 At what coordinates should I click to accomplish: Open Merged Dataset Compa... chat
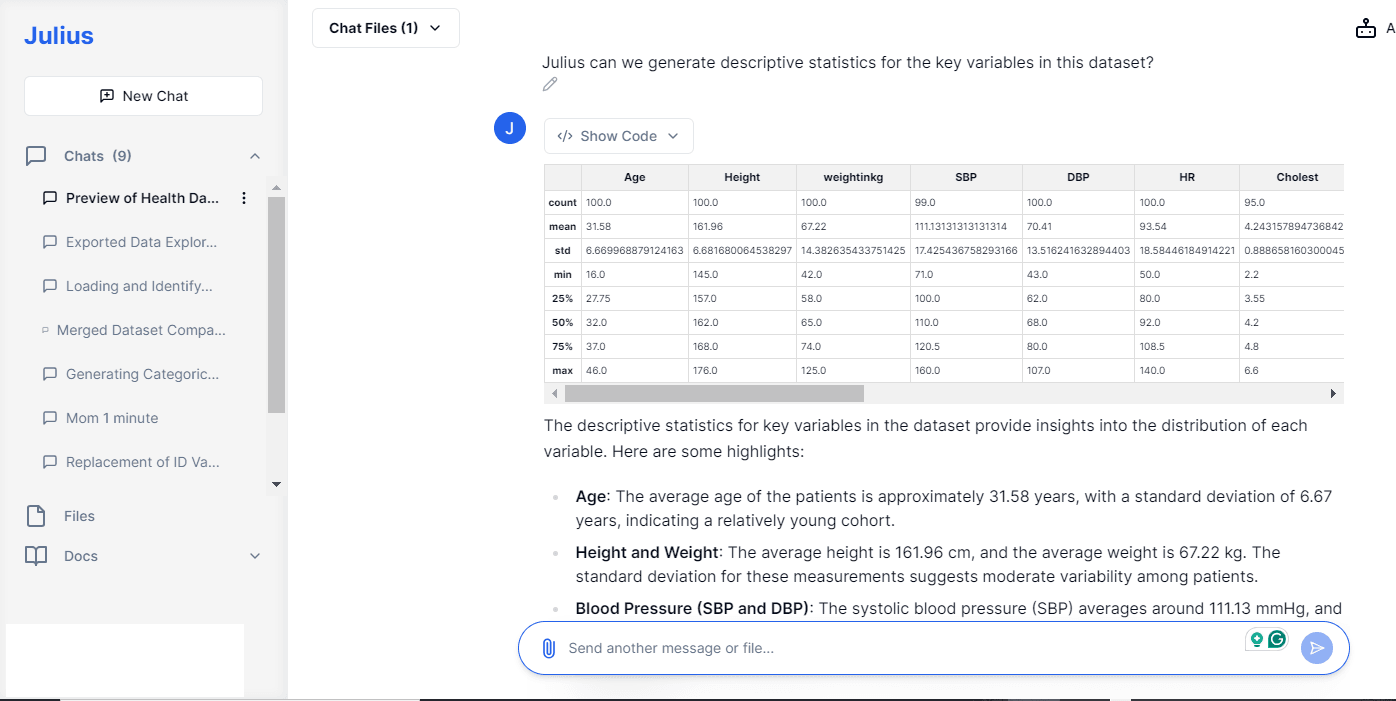(141, 330)
